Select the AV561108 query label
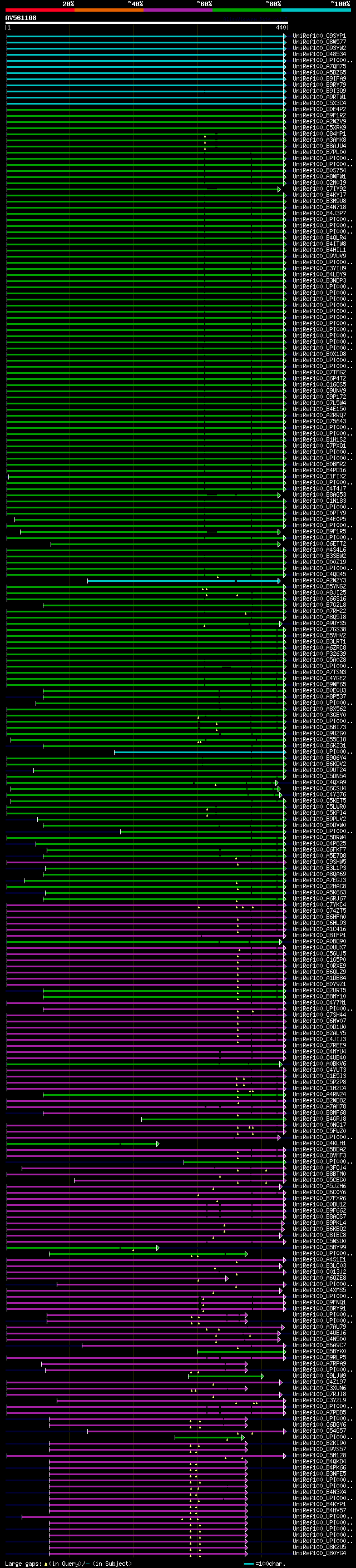Image resolution: width=356 pixels, height=1568 pixels. [x=21, y=18]
